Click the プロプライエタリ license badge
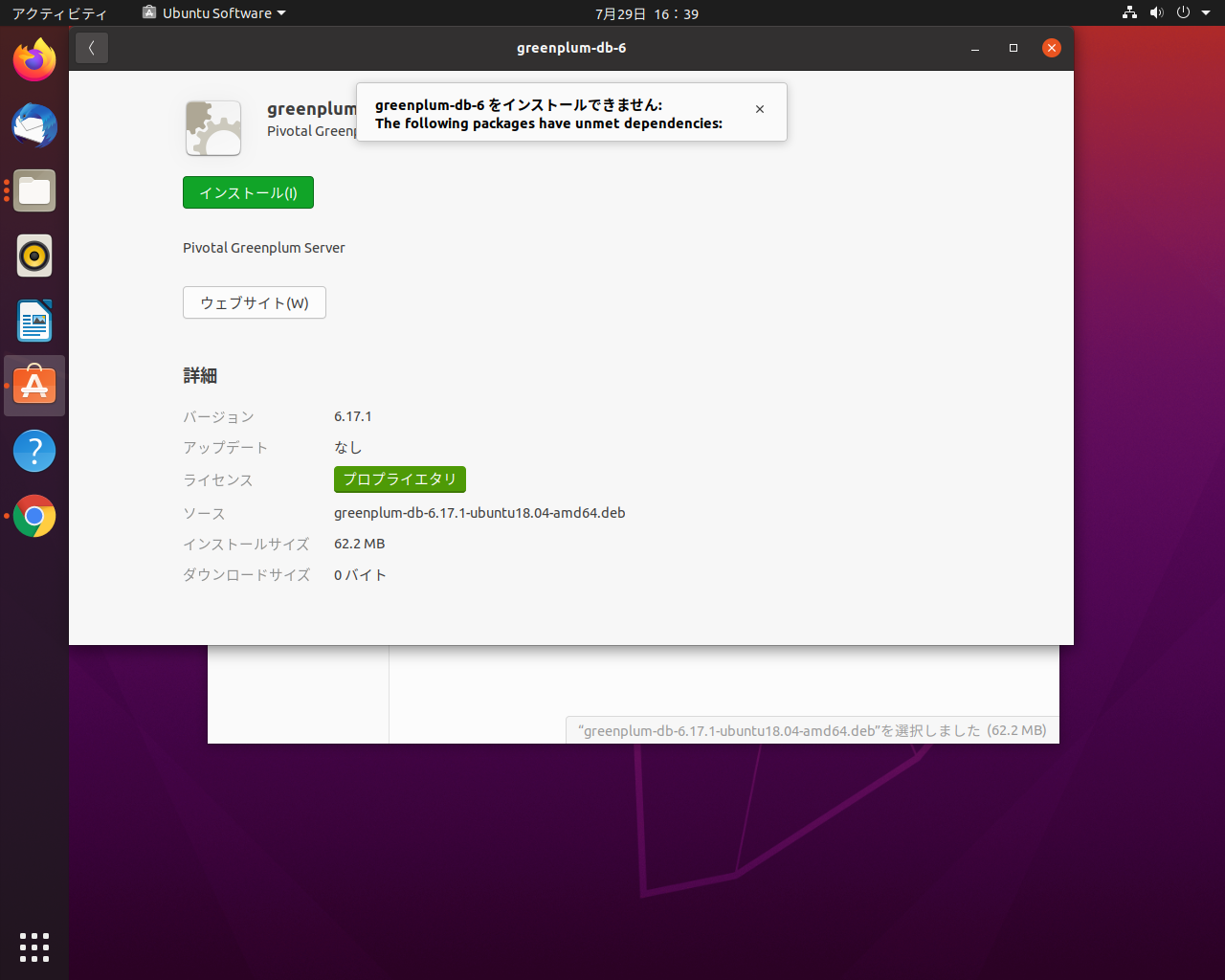The height and width of the screenshot is (980, 1225). click(400, 479)
